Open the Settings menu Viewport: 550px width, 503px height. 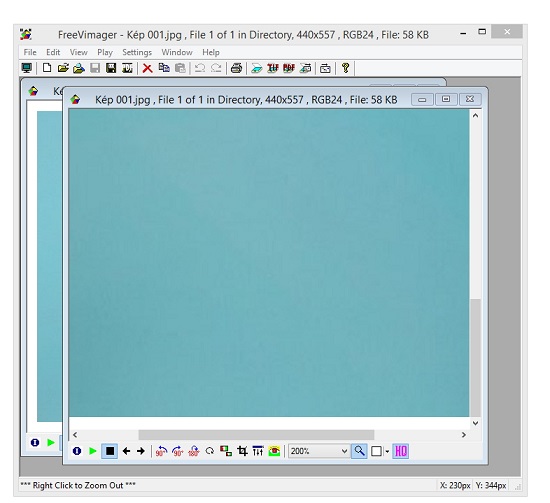tap(137, 52)
